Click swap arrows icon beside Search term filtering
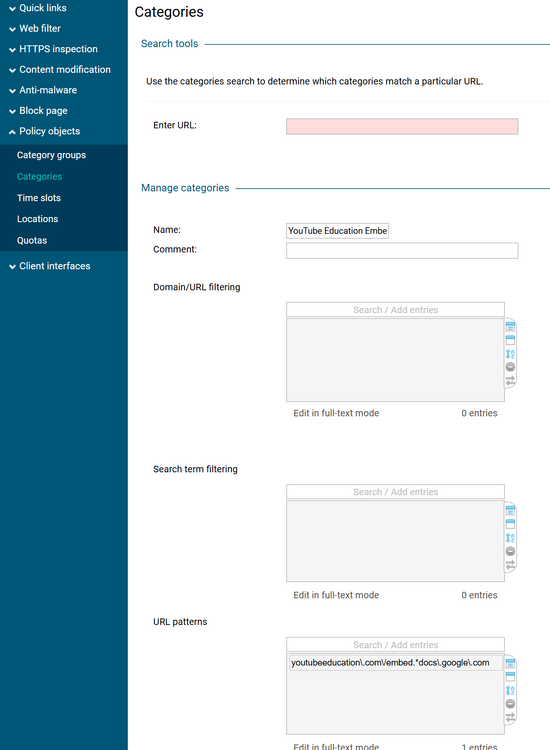The height and width of the screenshot is (750, 550). (510, 565)
